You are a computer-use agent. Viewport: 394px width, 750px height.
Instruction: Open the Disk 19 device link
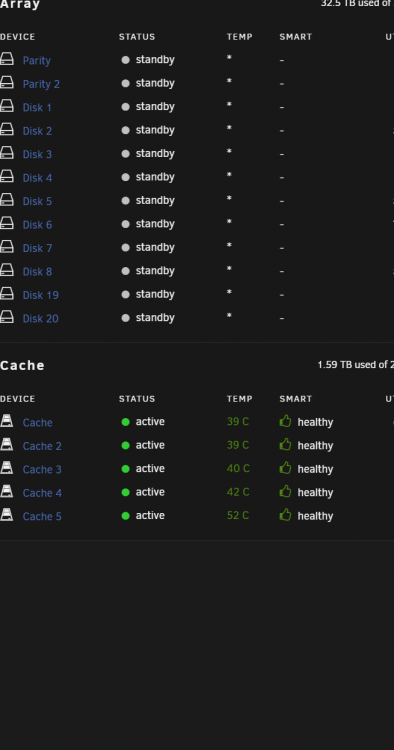coord(41,295)
